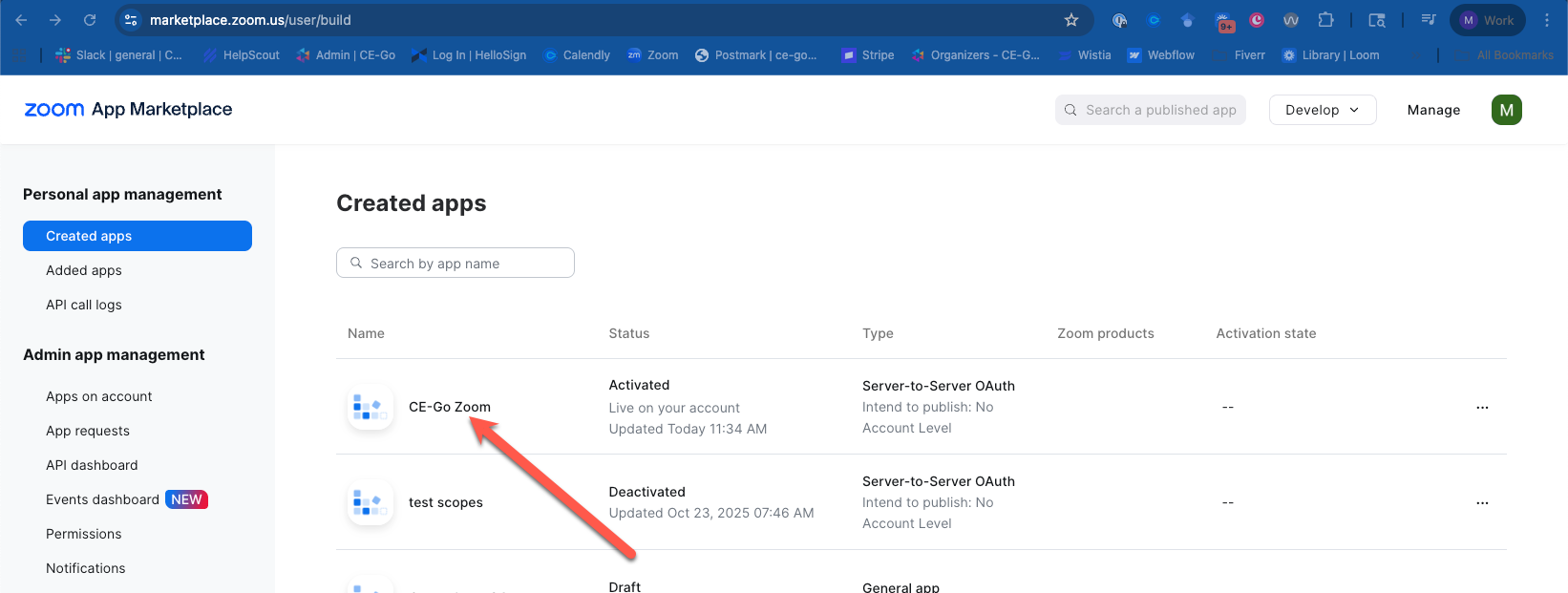This screenshot has width=1568, height=593.
Task: Open the Fiverr bookmarks folder
Action: click(1240, 55)
